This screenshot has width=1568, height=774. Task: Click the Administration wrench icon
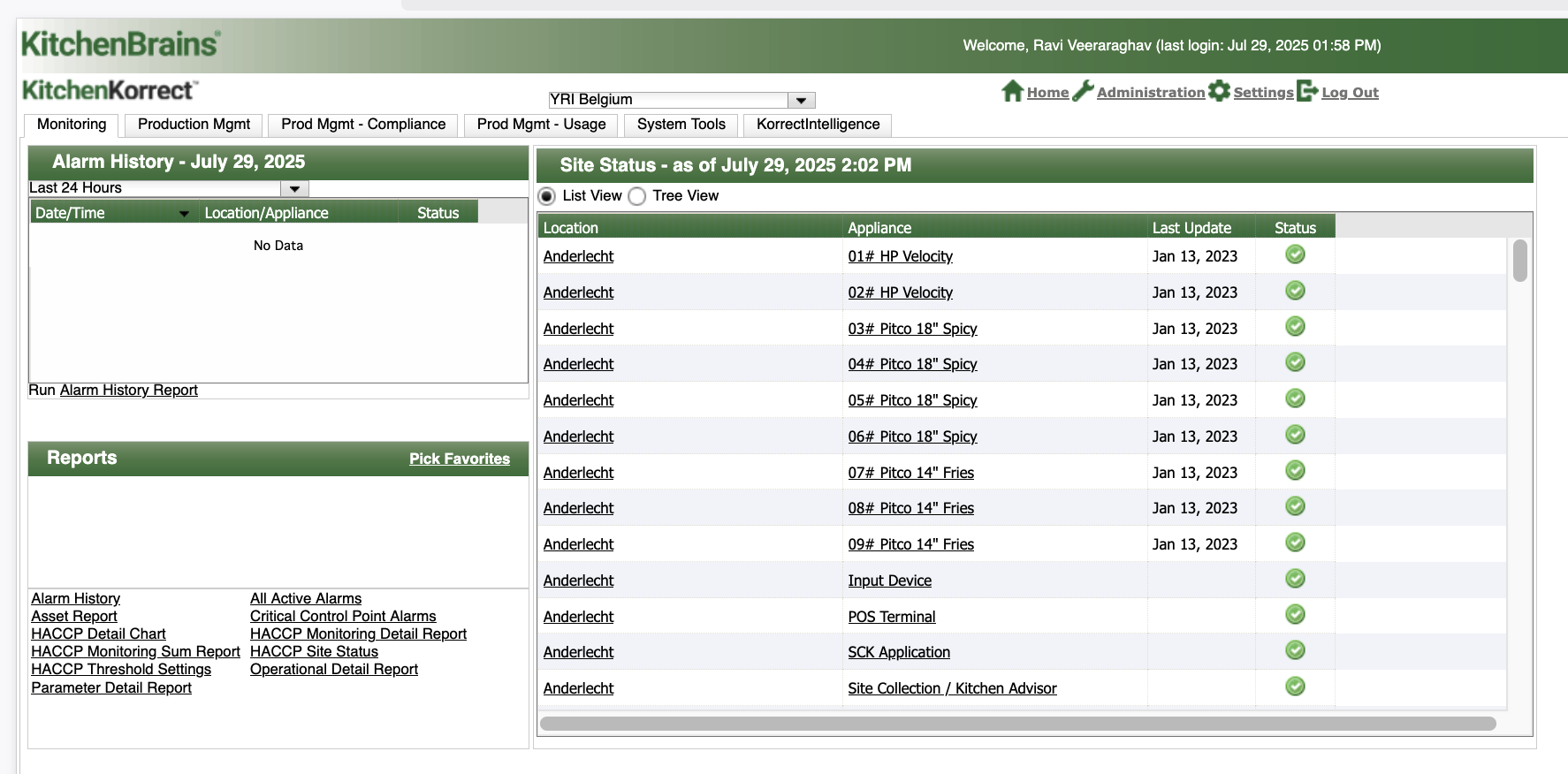(1083, 91)
